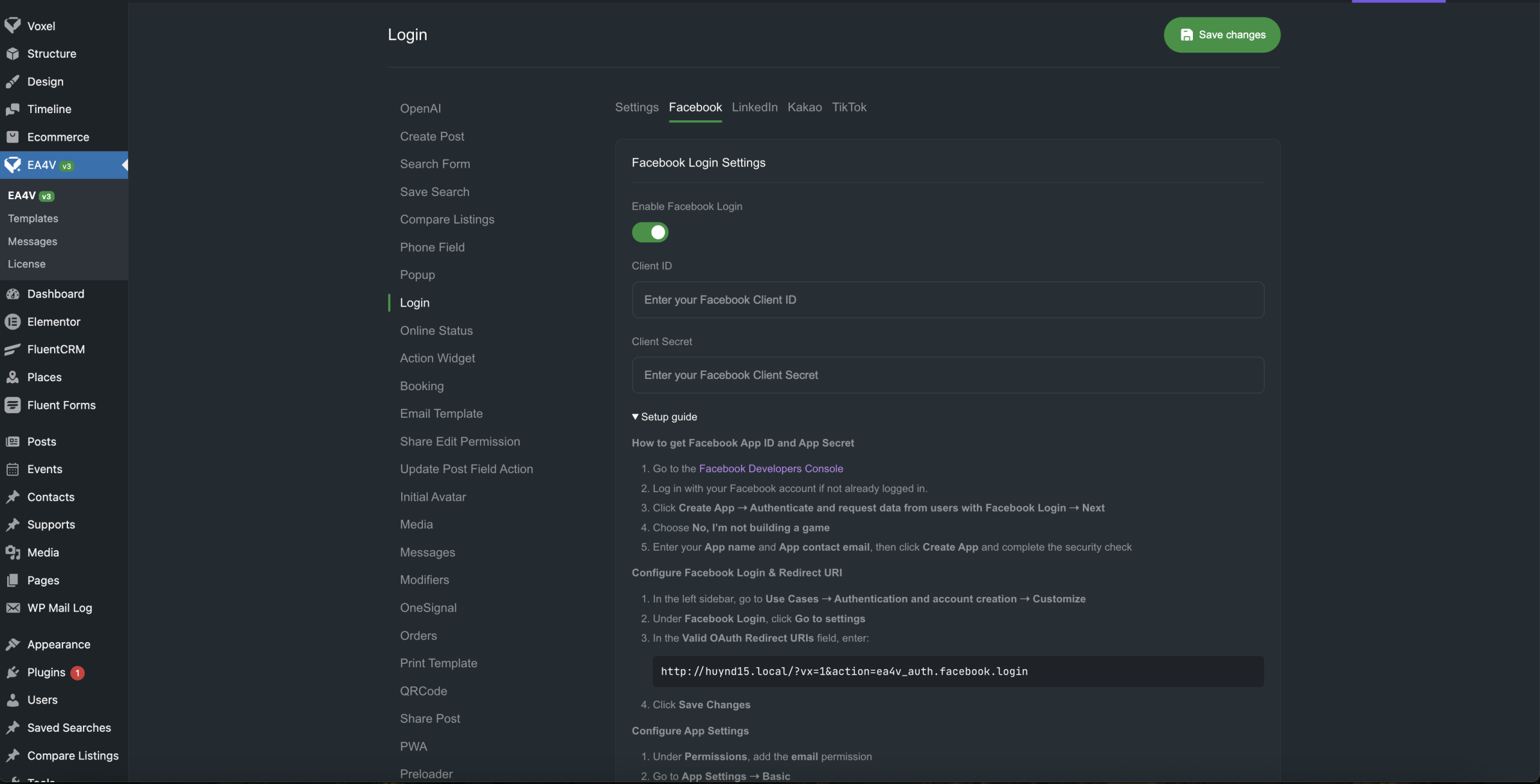Open Structure via its cube icon

[x=13, y=54]
